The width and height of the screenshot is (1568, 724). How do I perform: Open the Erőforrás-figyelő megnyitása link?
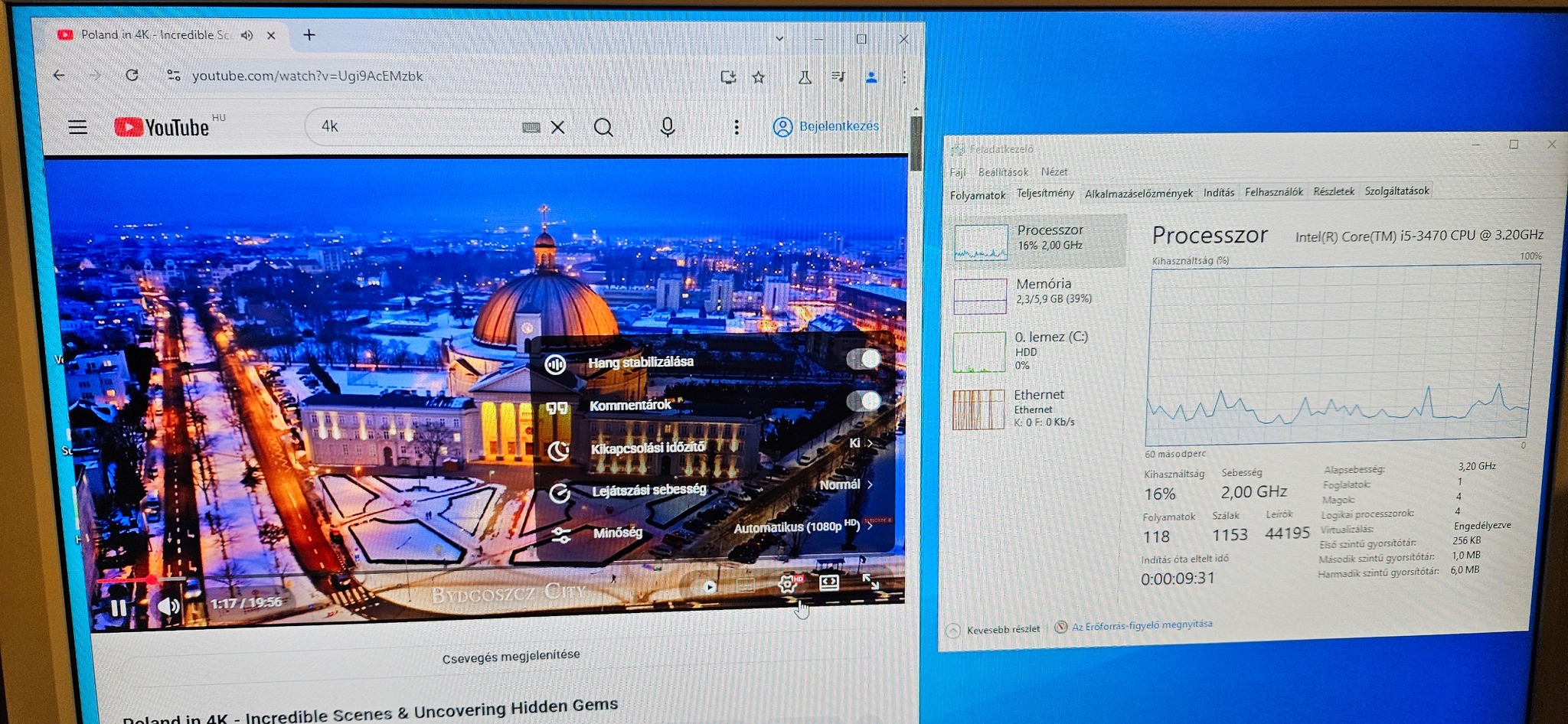(x=1142, y=625)
